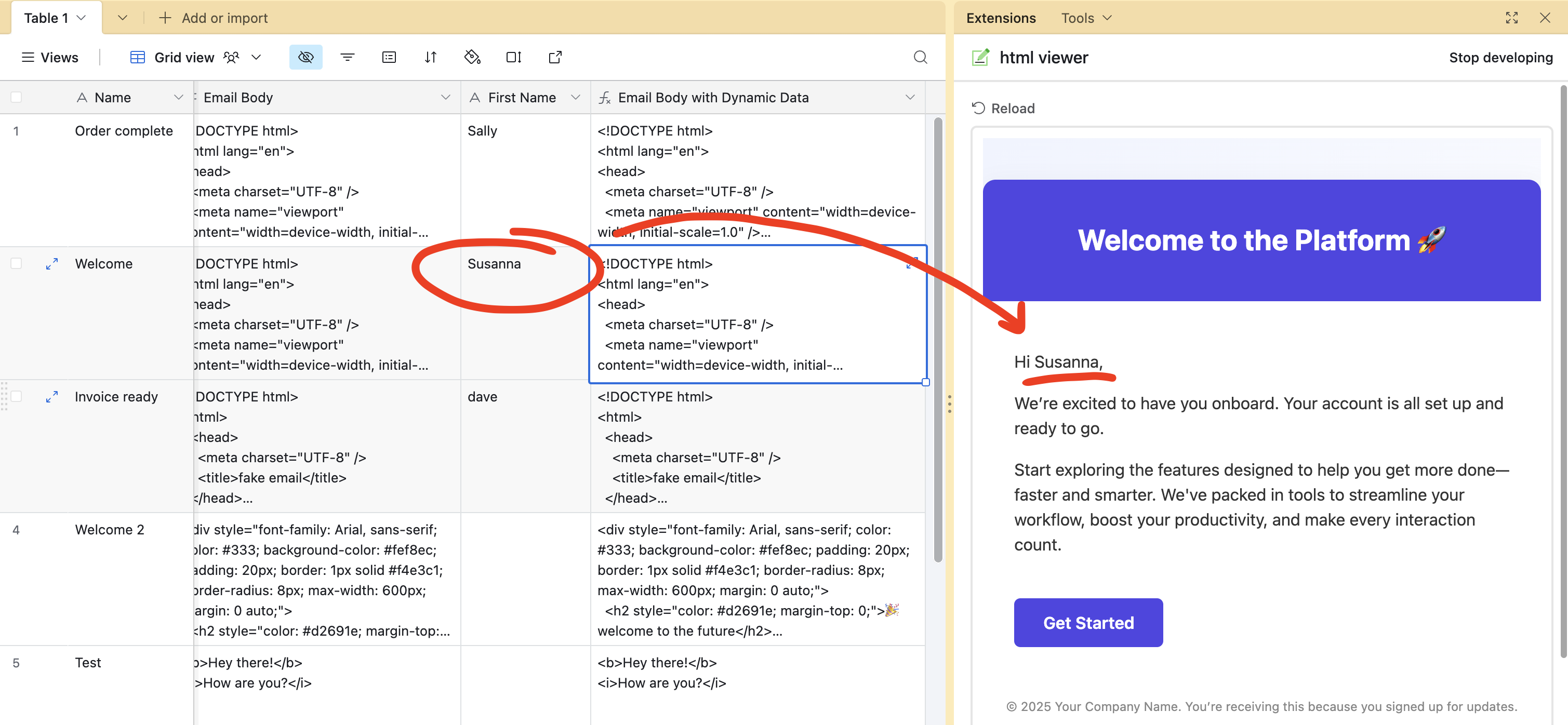Click the group records icon
Viewport: 1568px width, 725px height.
pyautogui.click(x=389, y=57)
